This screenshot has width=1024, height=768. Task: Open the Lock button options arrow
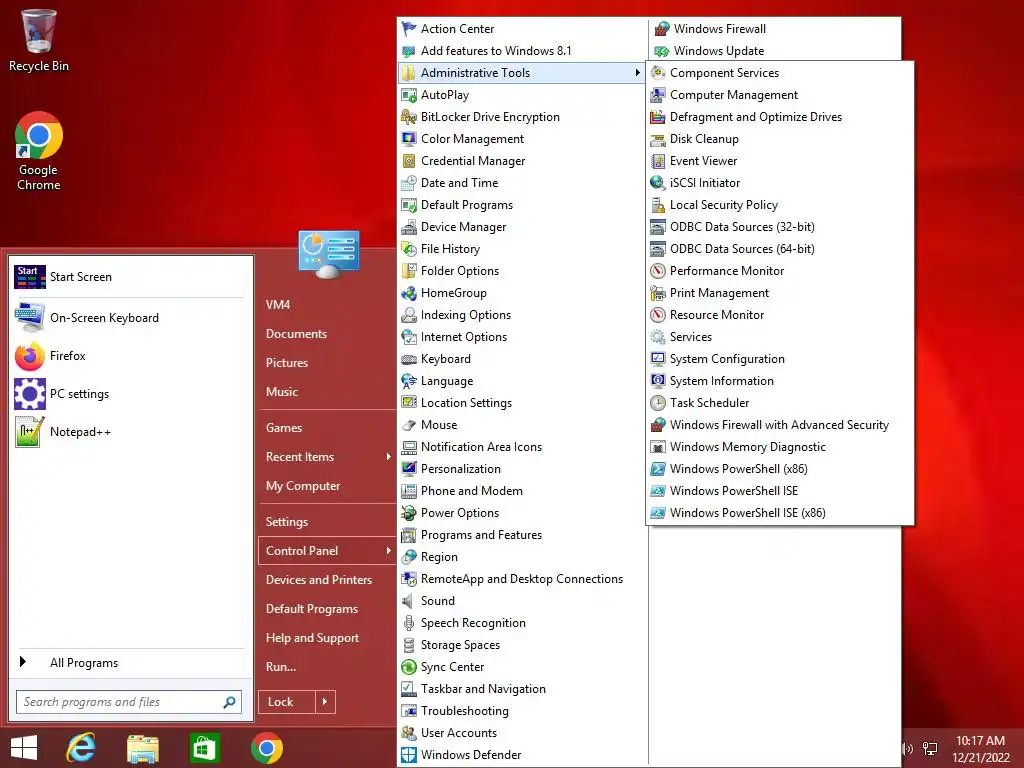[325, 702]
